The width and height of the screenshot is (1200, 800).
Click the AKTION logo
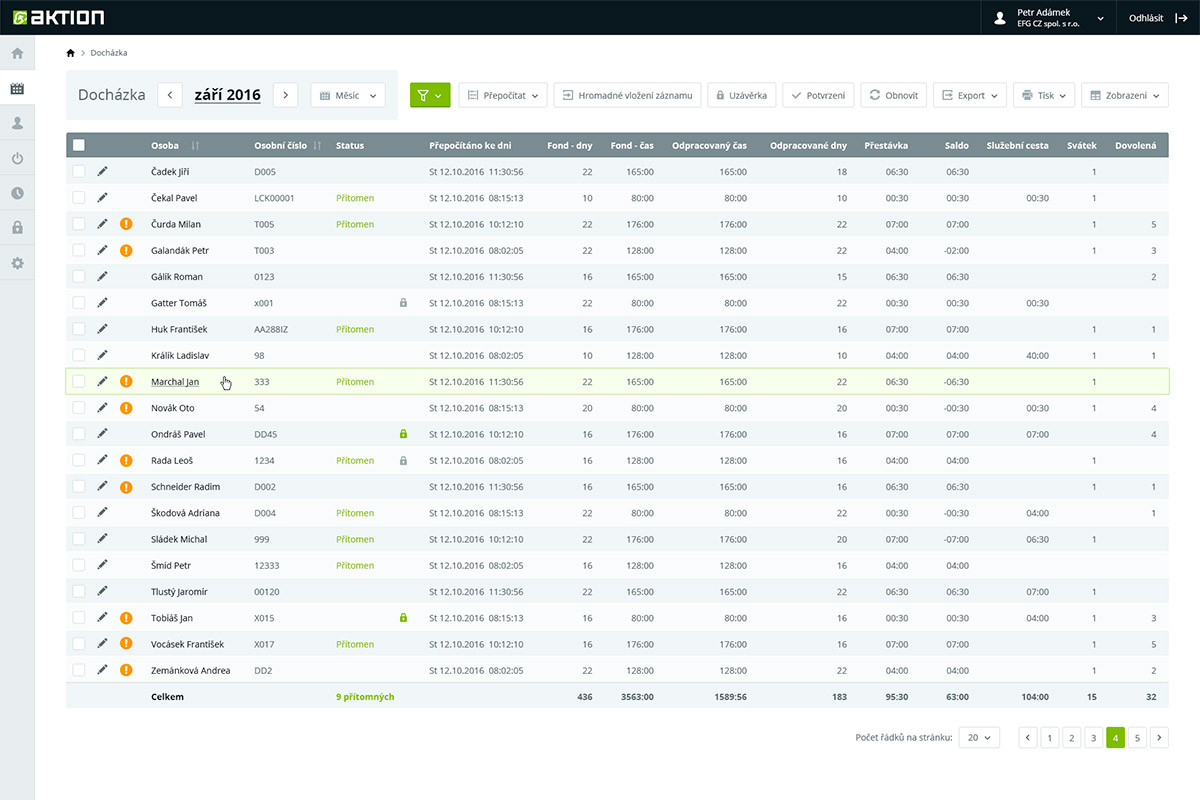(x=59, y=17)
